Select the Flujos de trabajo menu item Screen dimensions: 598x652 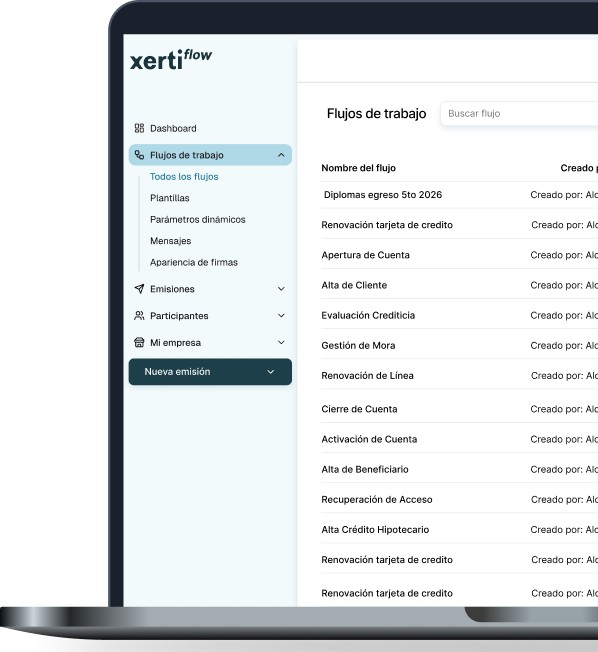pyautogui.click(x=210, y=155)
